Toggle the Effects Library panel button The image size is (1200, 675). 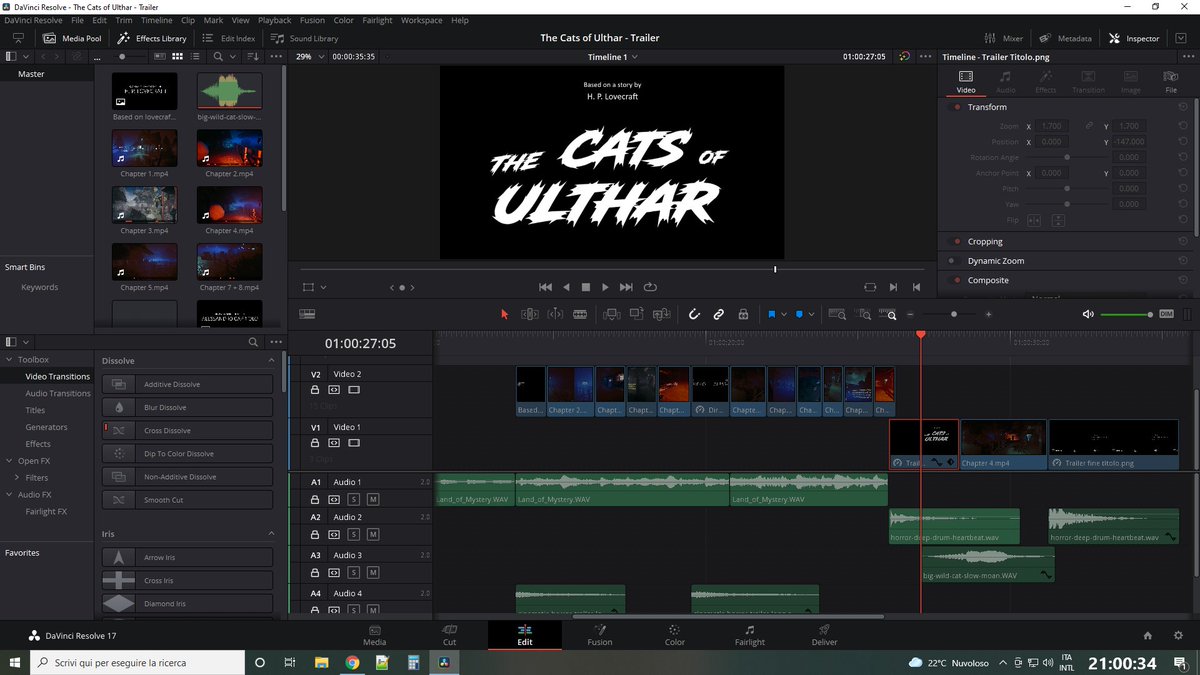tap(152, 38)
